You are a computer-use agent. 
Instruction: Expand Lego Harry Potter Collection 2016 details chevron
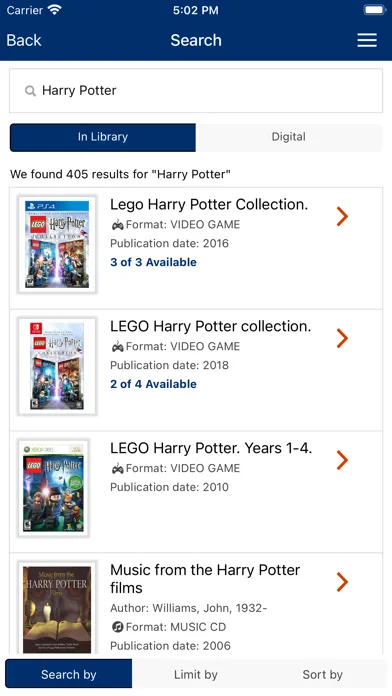(x=342, y=217)
